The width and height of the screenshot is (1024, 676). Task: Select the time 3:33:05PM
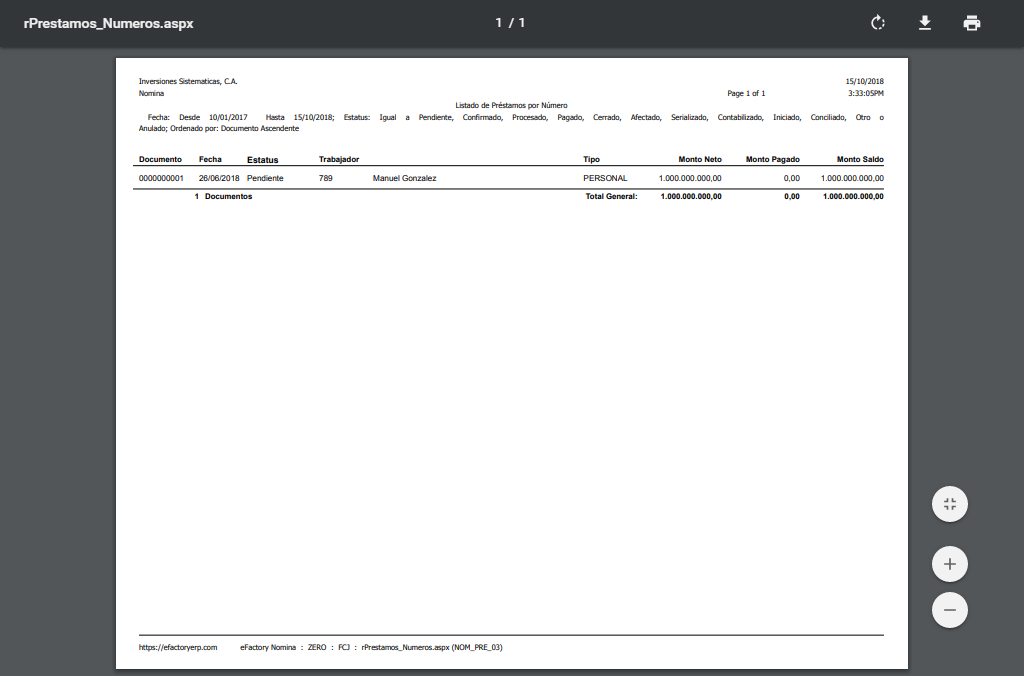[866, 93]
